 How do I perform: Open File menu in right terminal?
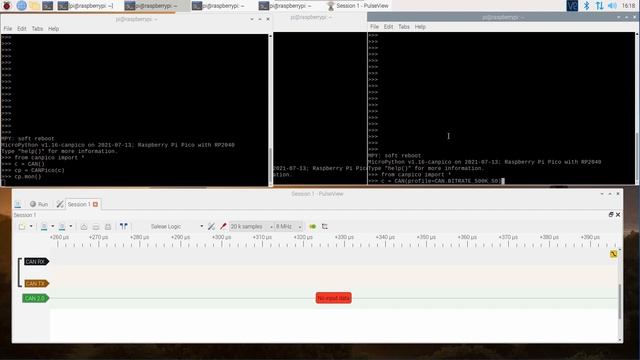374,27
